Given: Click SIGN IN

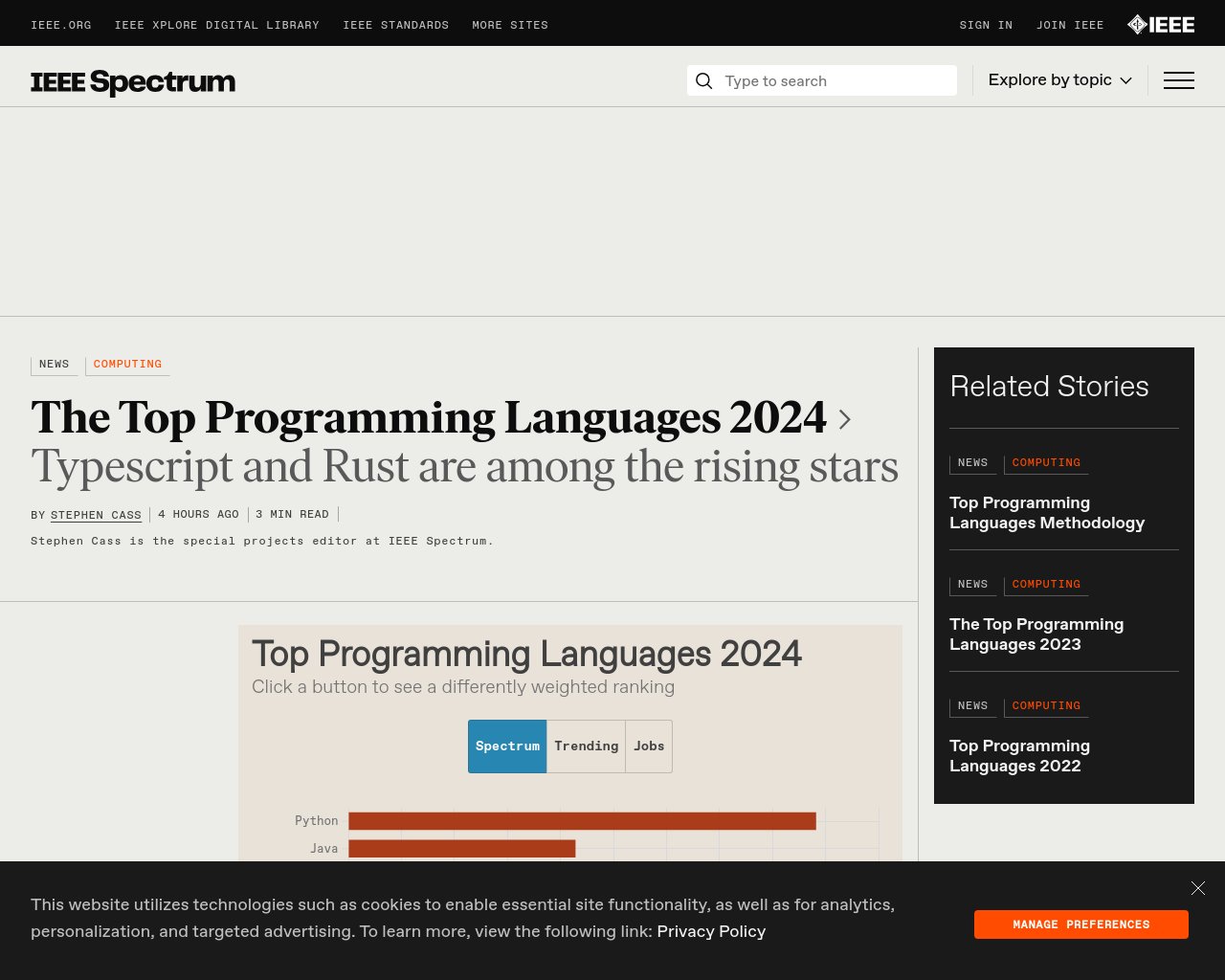Looking at the screenshot, I should click(986, 26).
